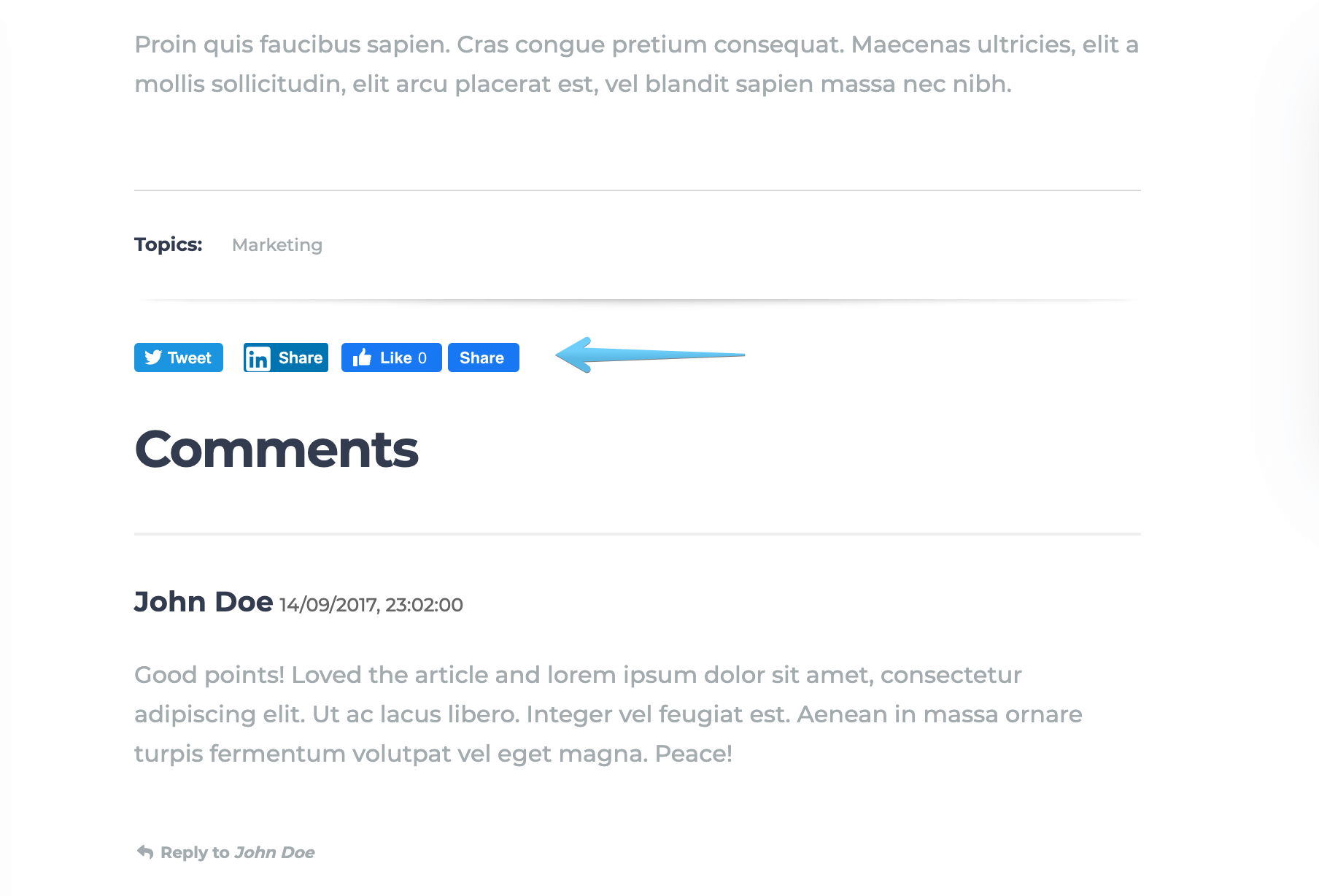Click the reply arrow icon next to Reply
Image resolution: width=1319 pixels, height=896 pixels.
click(144, 850)
